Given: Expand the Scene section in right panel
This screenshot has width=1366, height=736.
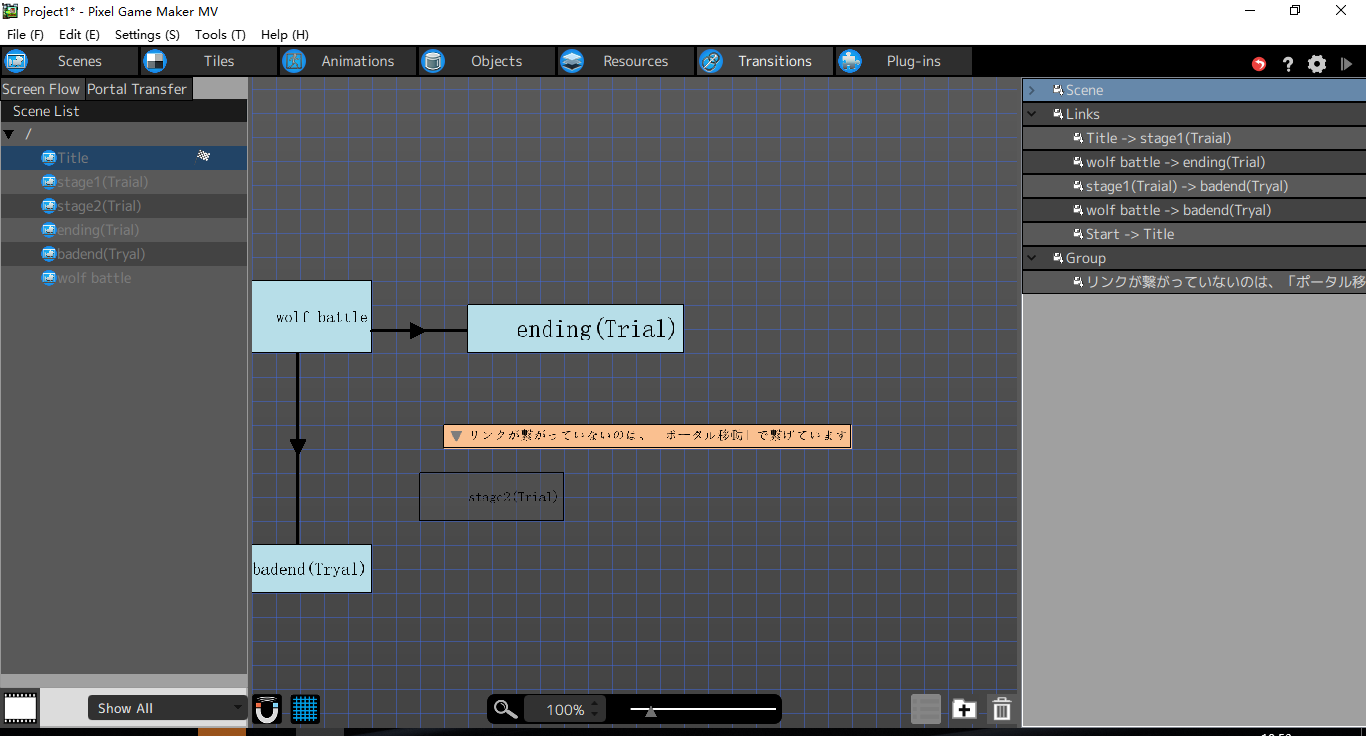Looking at the screenshot, I should 1032,90.
